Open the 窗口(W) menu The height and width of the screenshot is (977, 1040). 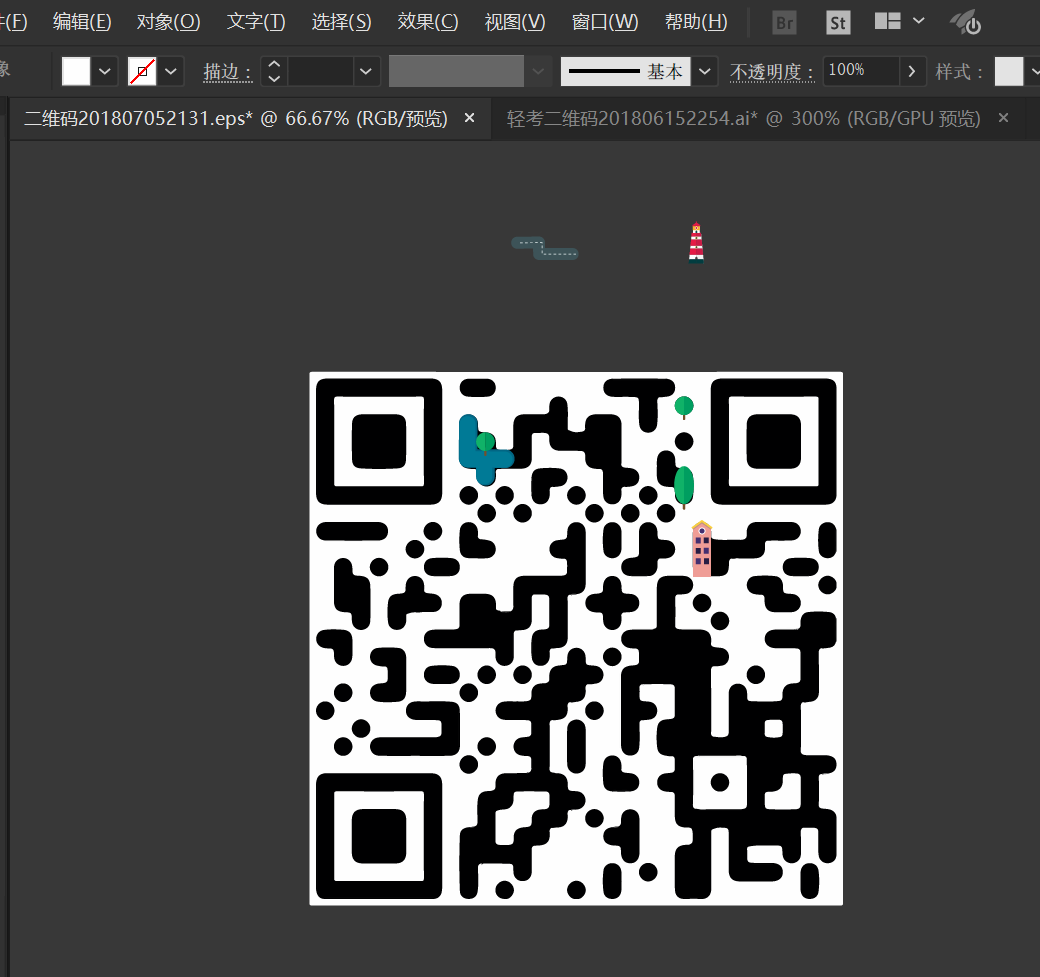click(x=605, y=22)
